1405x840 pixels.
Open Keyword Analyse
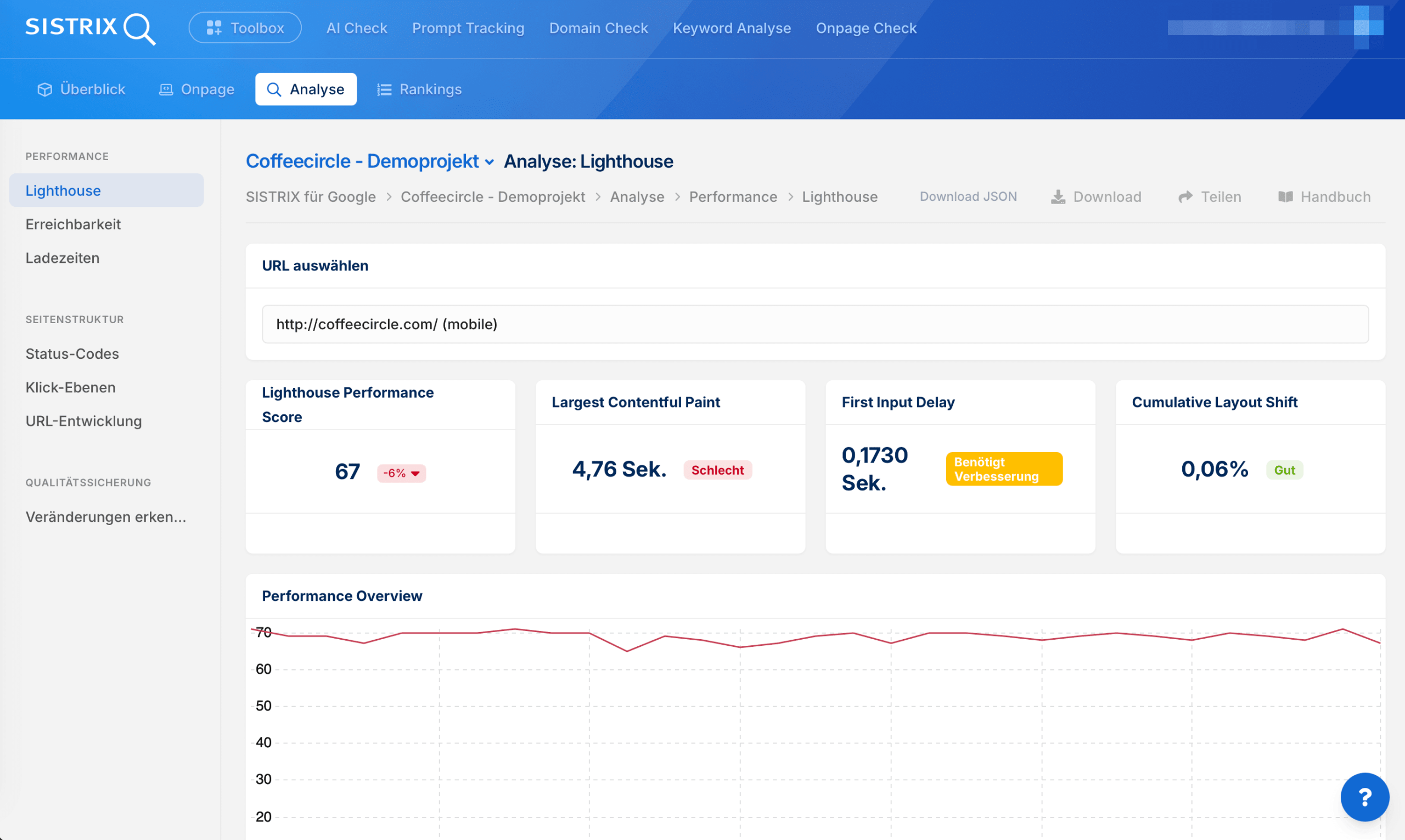732,28
